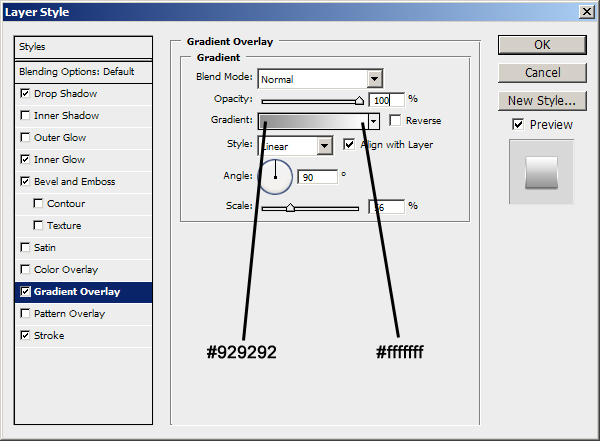Click the gradient preview bar
This screenshot has height=441, width=600.
tap(313, 121)
